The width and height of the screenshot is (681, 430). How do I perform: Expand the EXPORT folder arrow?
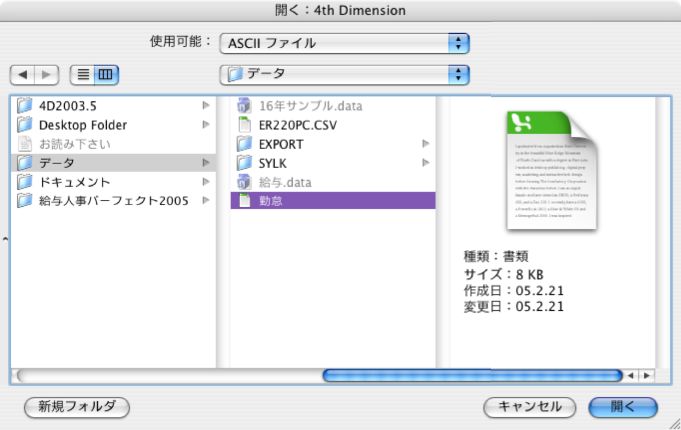coord(425,143)
